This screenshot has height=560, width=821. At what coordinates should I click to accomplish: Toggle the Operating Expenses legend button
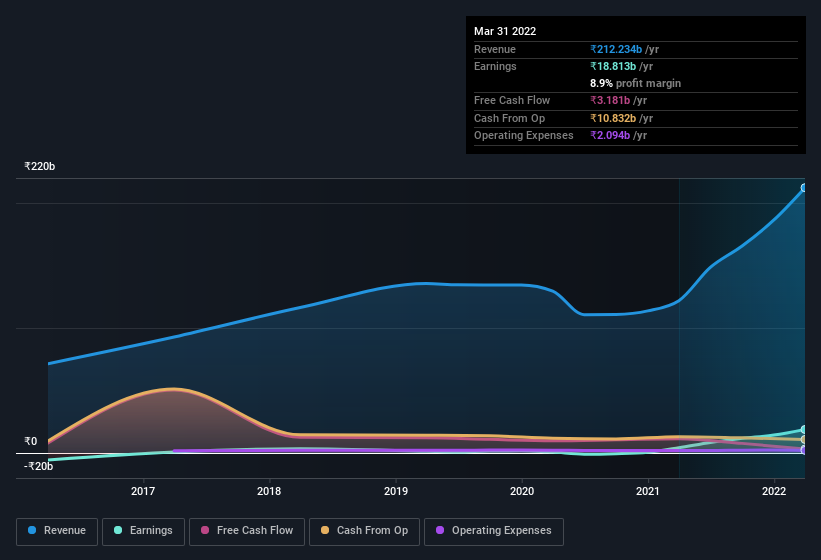(494, 531)
